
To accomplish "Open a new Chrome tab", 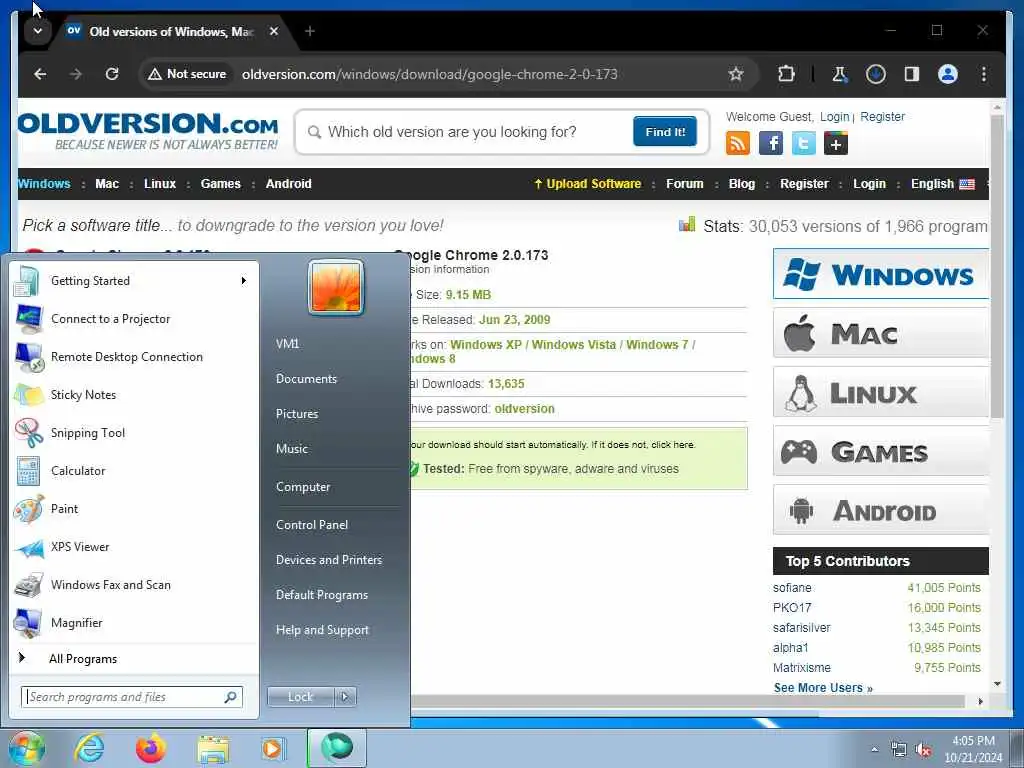I will click(310, 31).
